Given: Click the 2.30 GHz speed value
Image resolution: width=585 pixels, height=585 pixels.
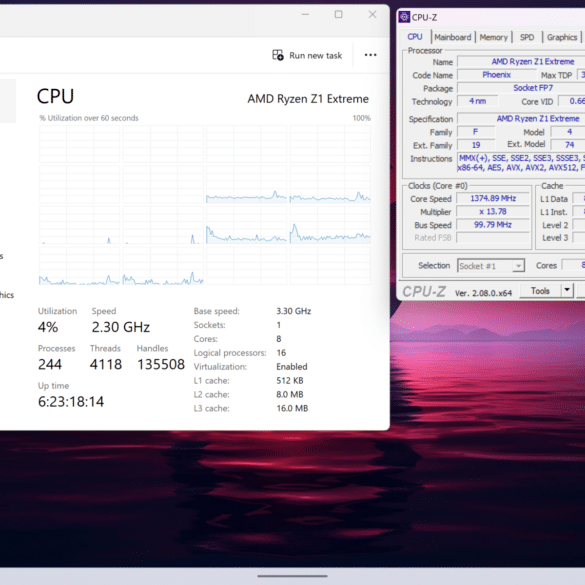Looking at the screenshot, I should (121, 327).
